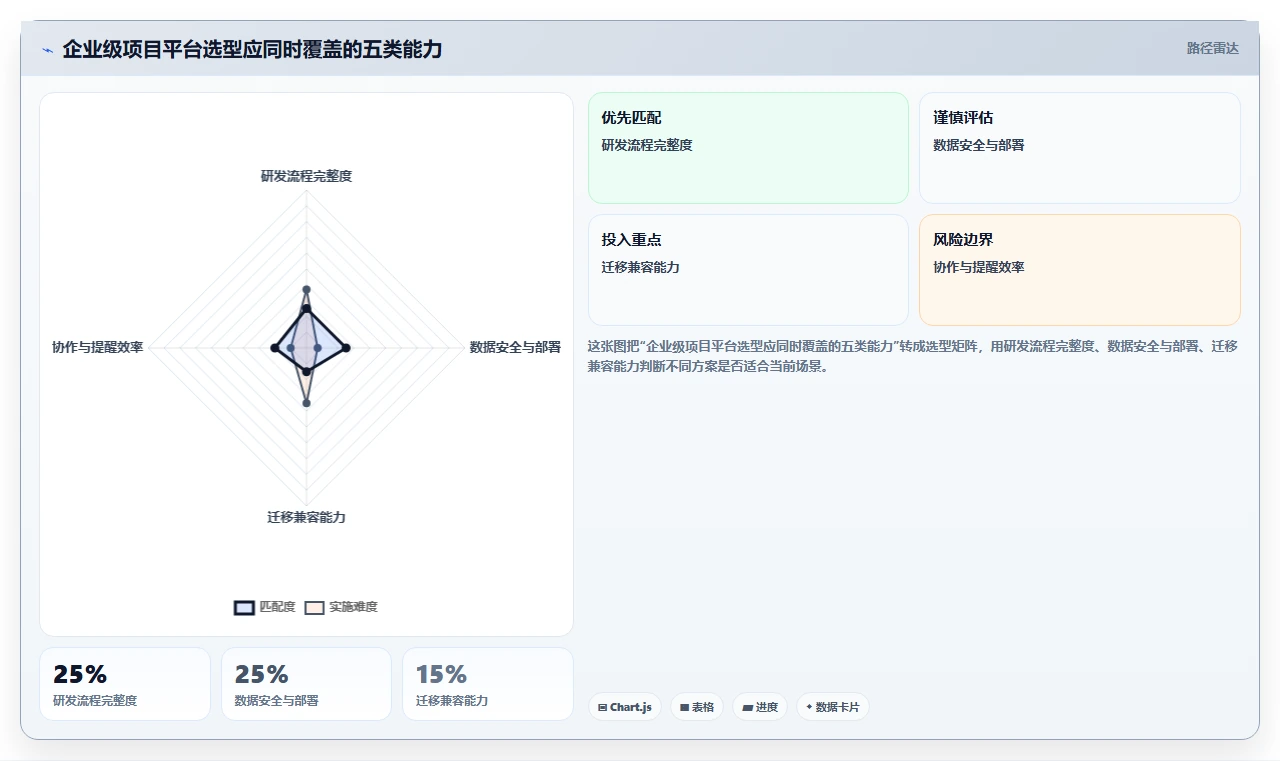Open the 投入重点 card

tap(748, 270)
